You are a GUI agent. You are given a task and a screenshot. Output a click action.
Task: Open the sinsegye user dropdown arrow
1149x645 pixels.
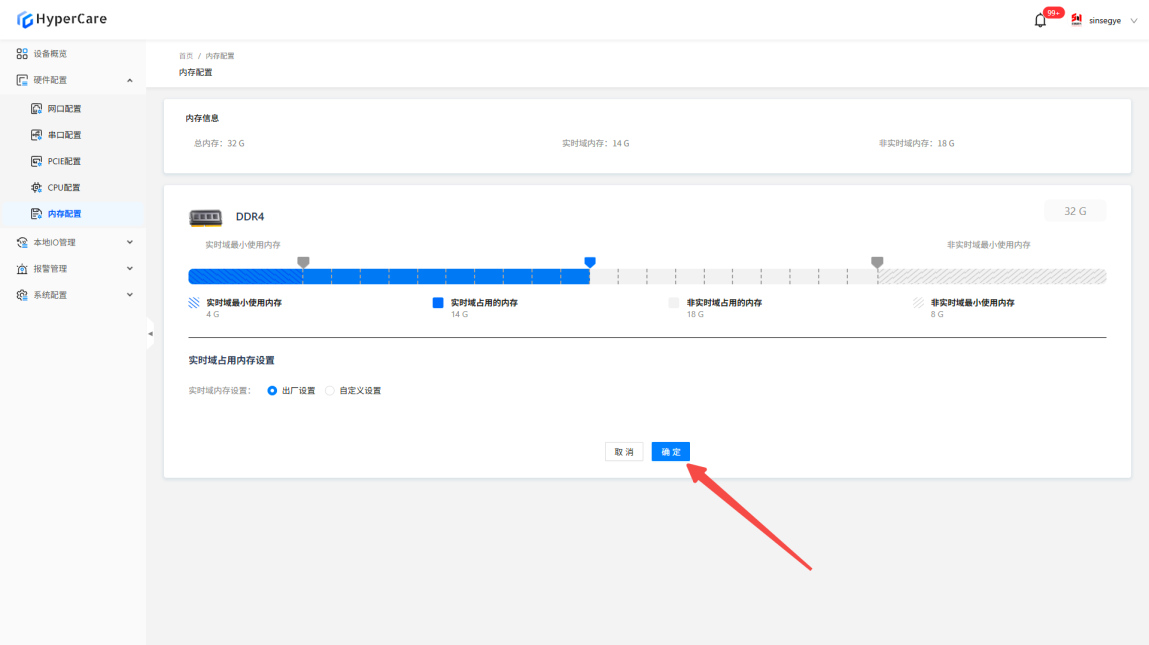click(x=1134, y=21)
